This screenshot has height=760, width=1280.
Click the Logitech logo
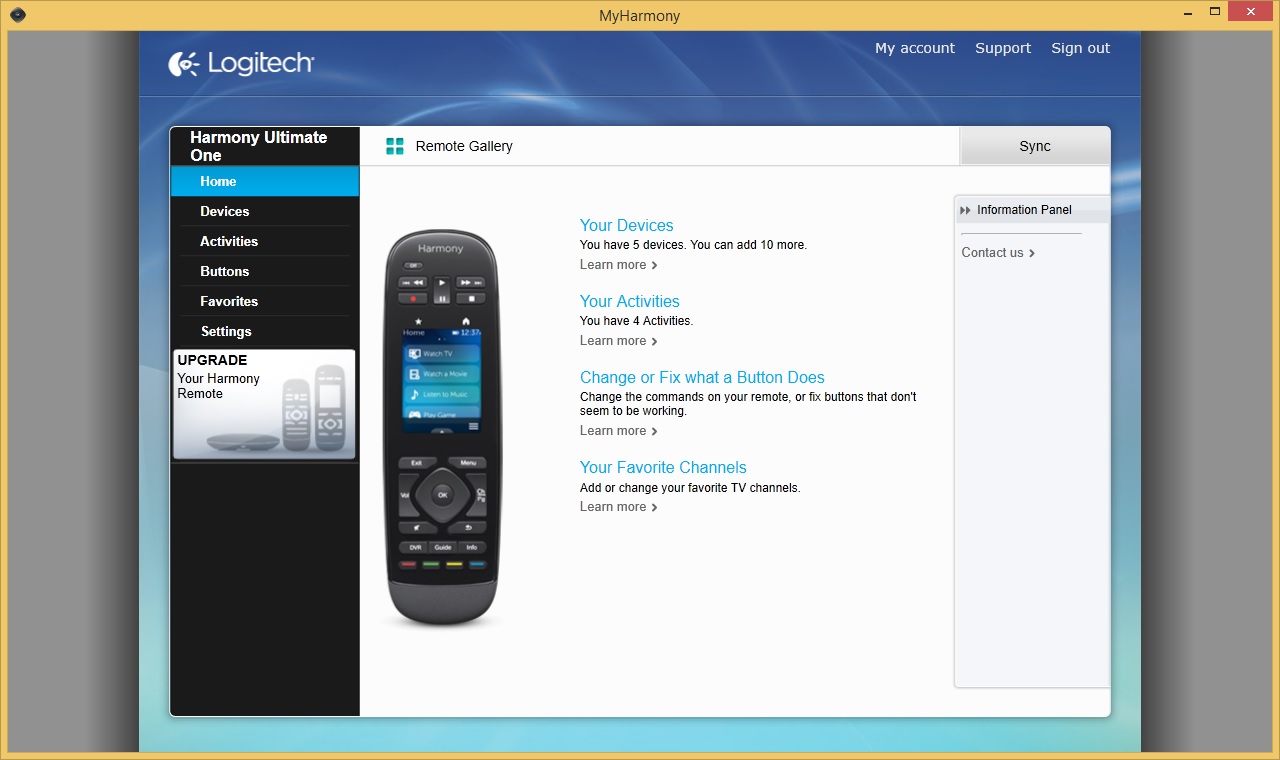coord(241,64)
